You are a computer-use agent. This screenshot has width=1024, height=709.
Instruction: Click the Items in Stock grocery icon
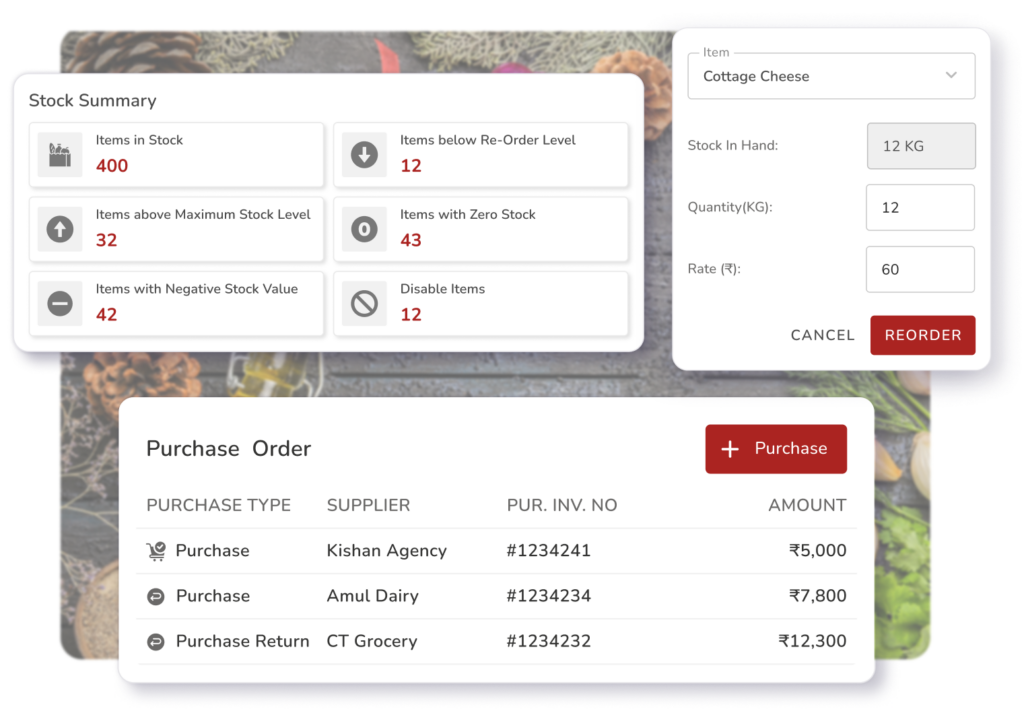coord(60,155)
